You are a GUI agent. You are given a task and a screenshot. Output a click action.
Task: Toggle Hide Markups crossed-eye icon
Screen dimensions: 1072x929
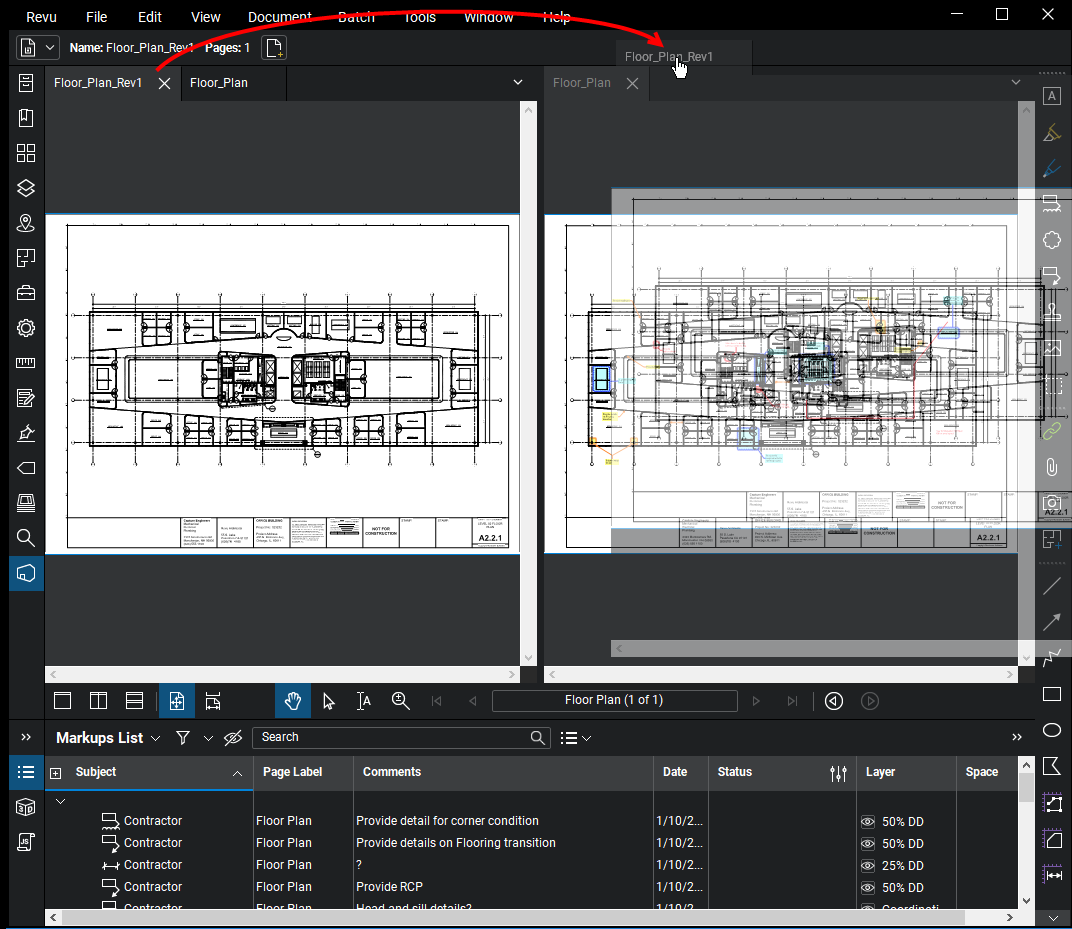[x=233, y=738]
